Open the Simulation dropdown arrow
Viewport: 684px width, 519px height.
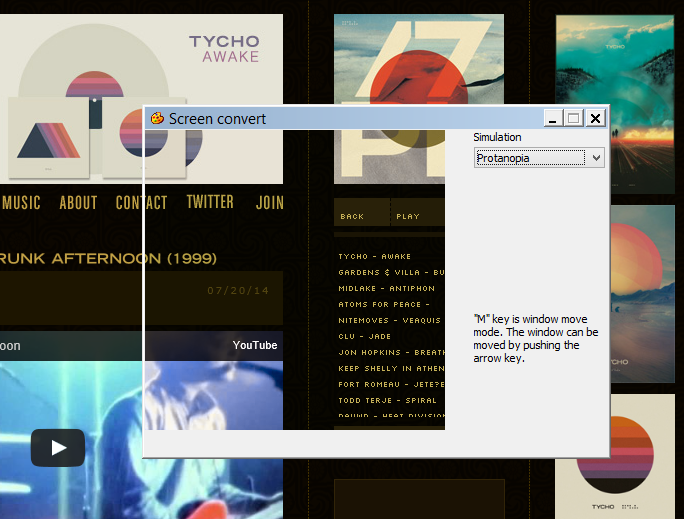pyautogui.click(x=596, y=158)
